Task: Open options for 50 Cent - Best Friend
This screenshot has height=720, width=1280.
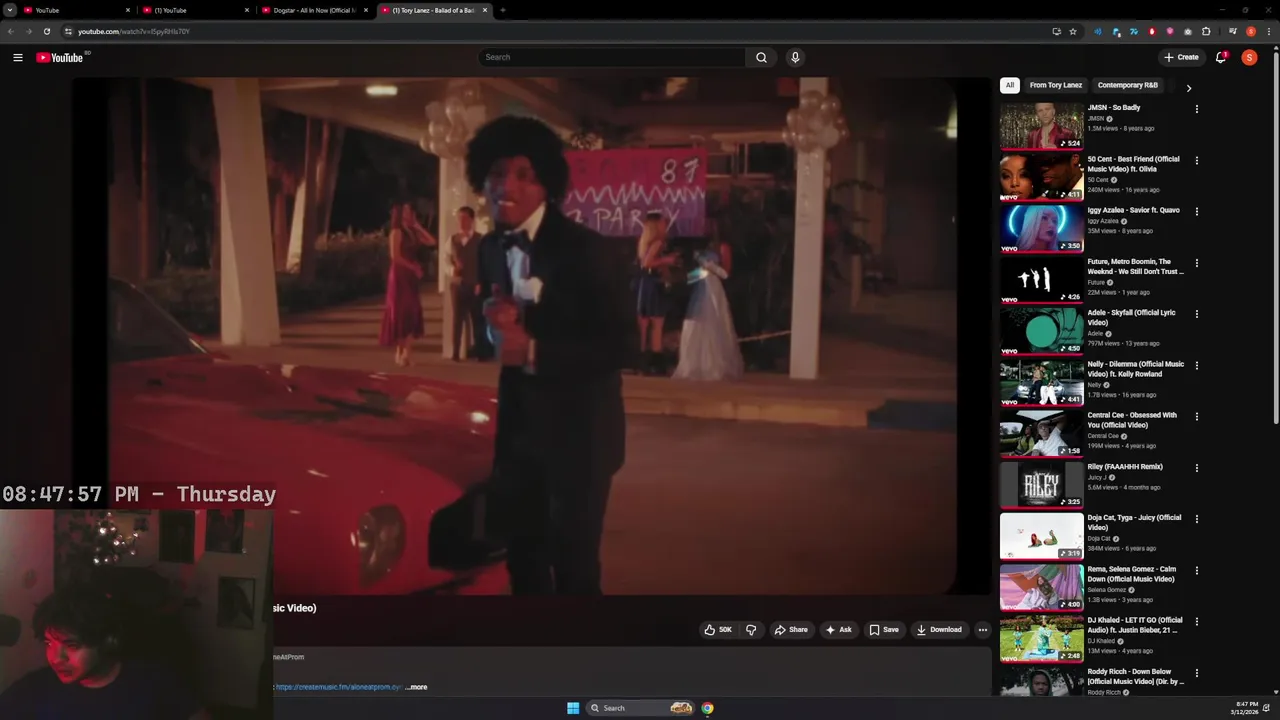Action: tap(1197, 160)
